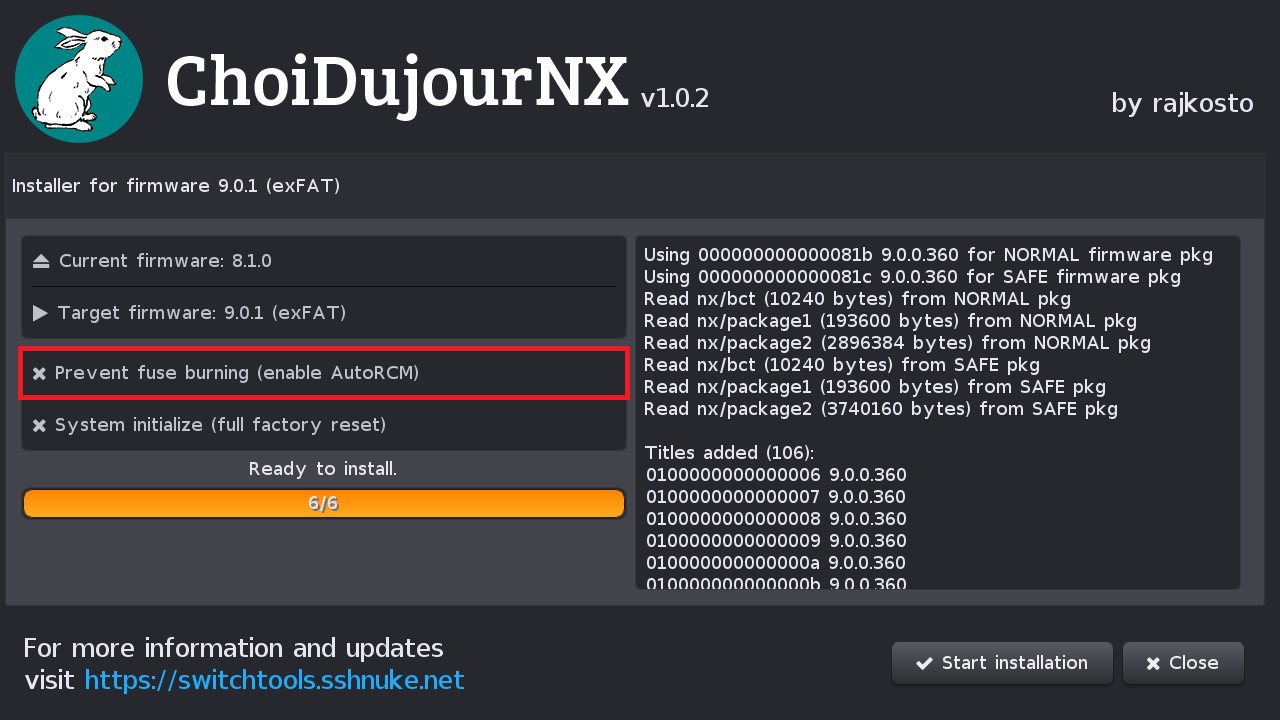This screenshot has width=1280, height=720.
Task: Click the v1.0.2 version label
Action: 674,98
